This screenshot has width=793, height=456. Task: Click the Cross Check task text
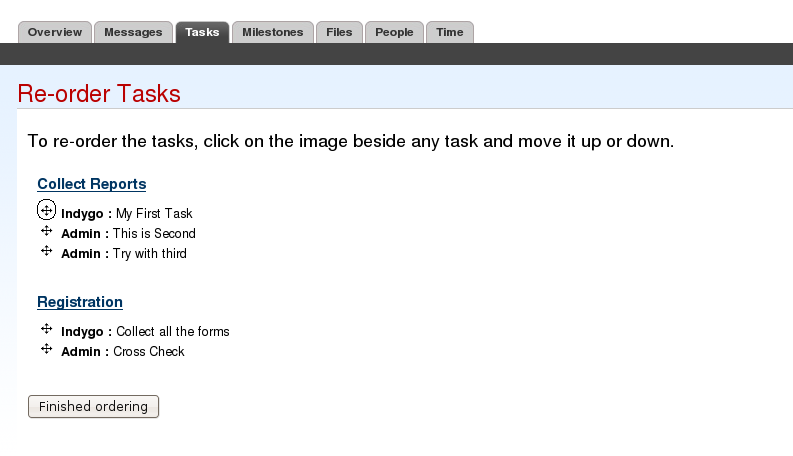click(149, 351)
